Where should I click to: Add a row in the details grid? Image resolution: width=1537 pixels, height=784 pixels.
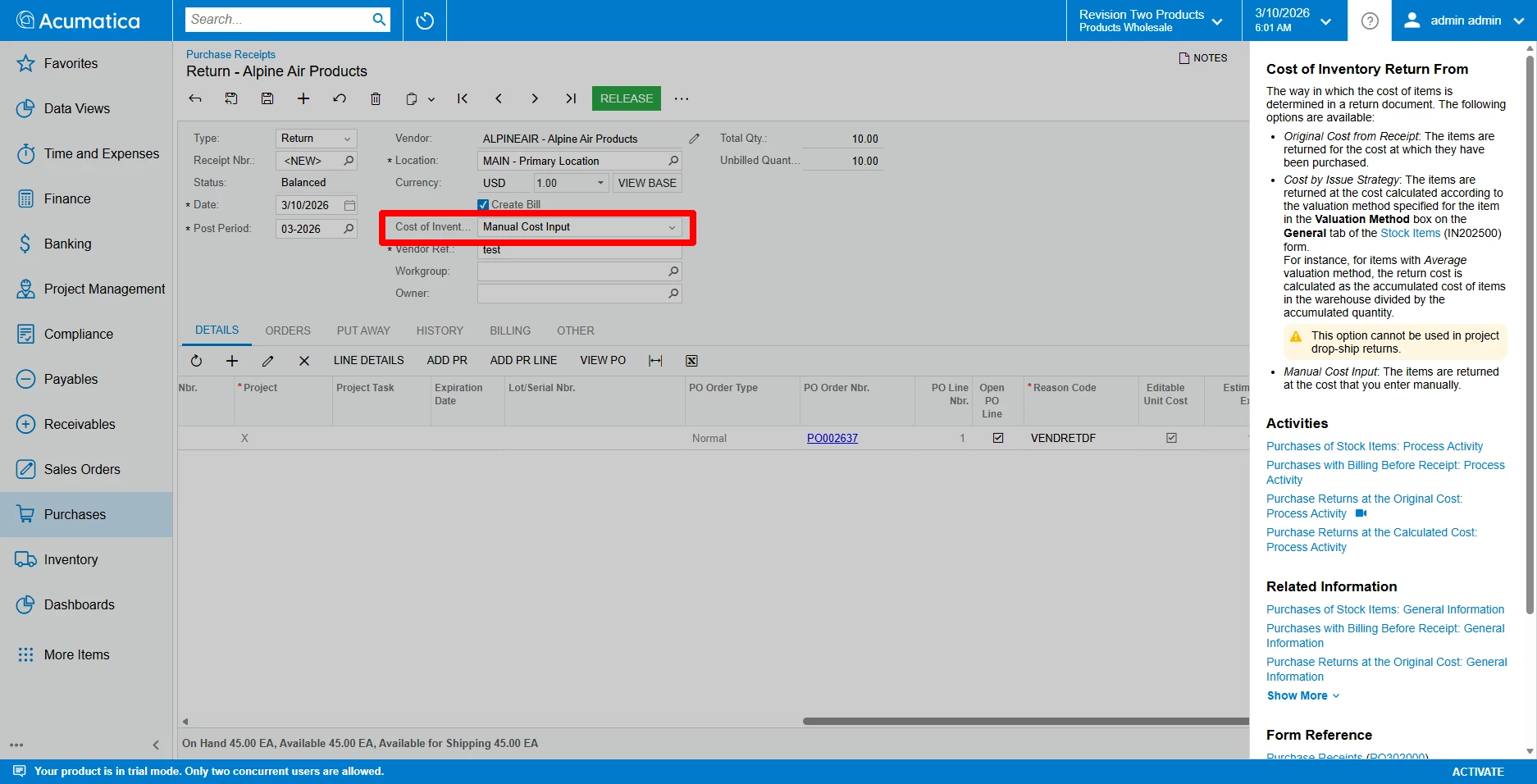coord(232,361)
